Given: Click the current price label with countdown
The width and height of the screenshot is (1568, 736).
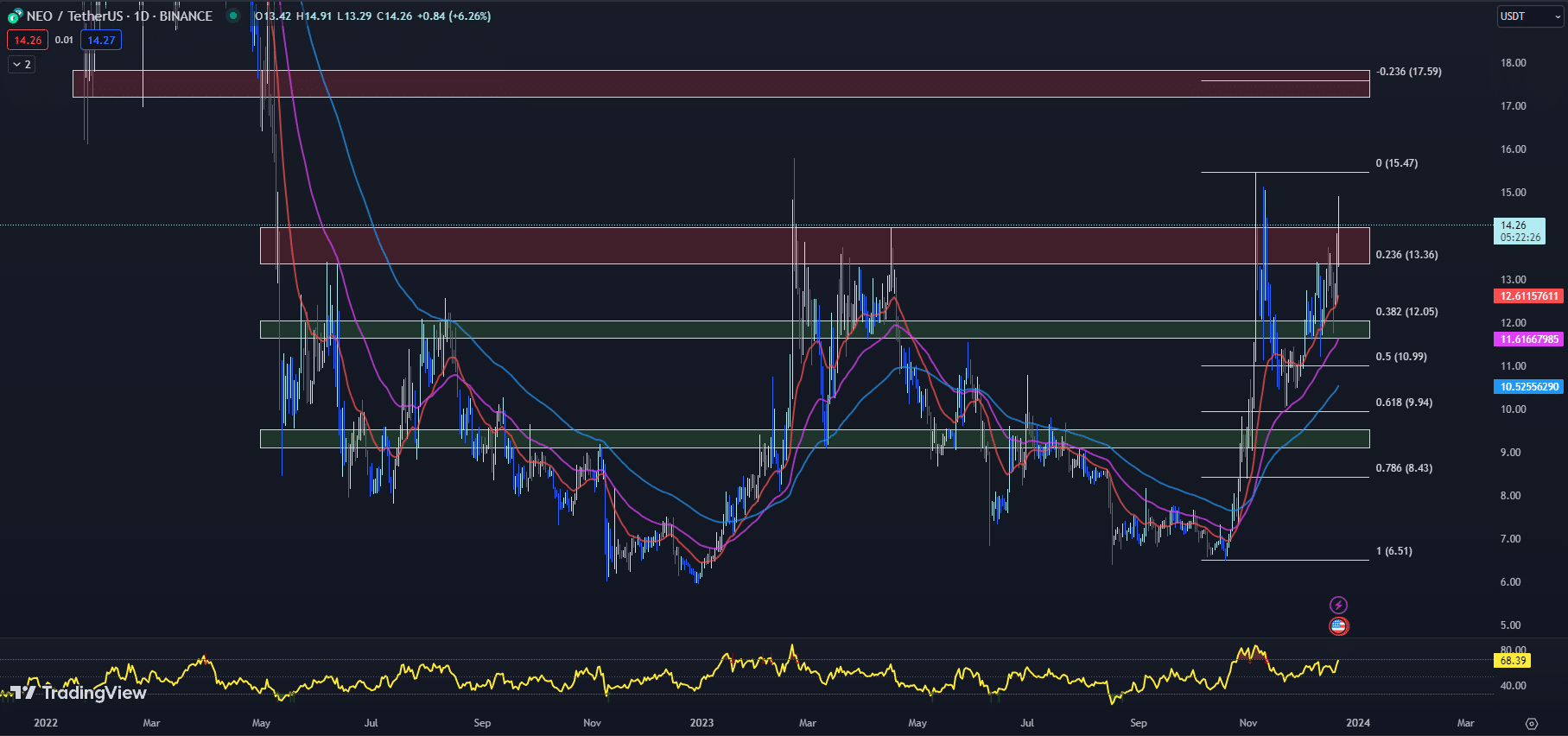Looking at the screenshot, I should [1520, 231].
